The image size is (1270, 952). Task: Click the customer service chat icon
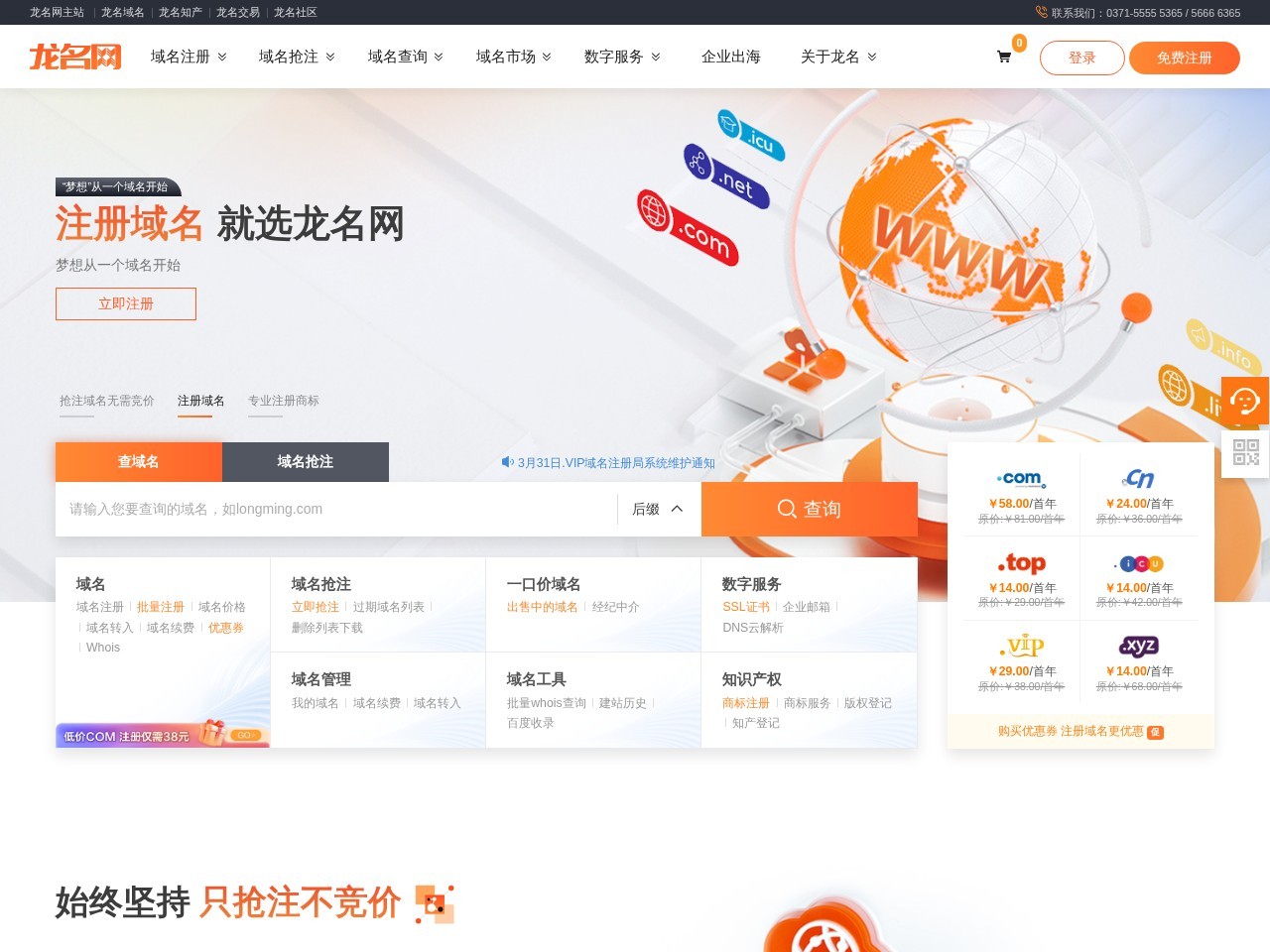click(x=1244, y=401)
